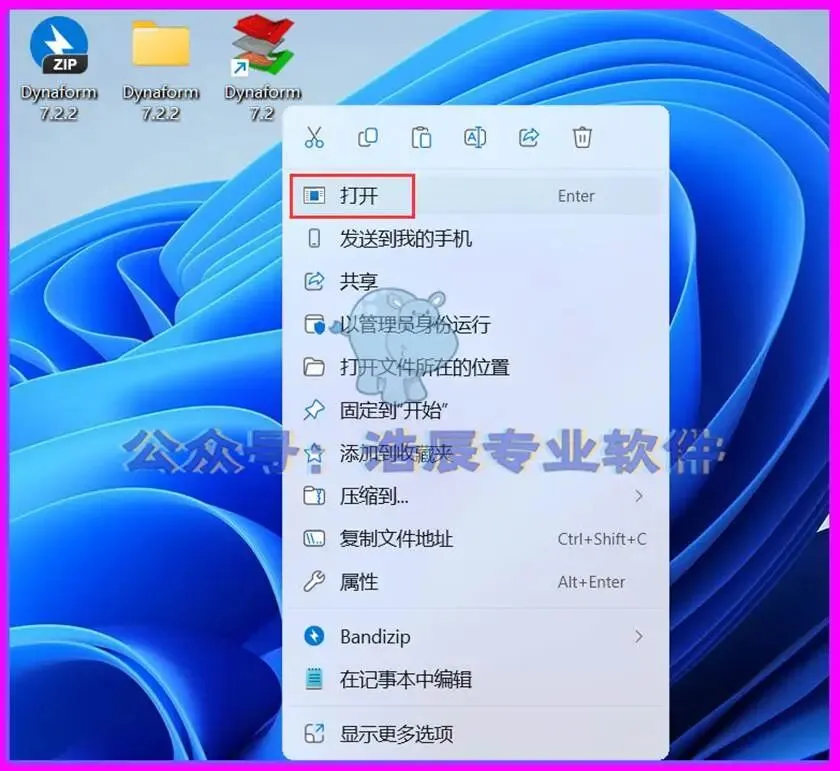The height and width of the screenshot is (771, 840).
Task: Choose 显示更多选项
Action: (475, 733)
